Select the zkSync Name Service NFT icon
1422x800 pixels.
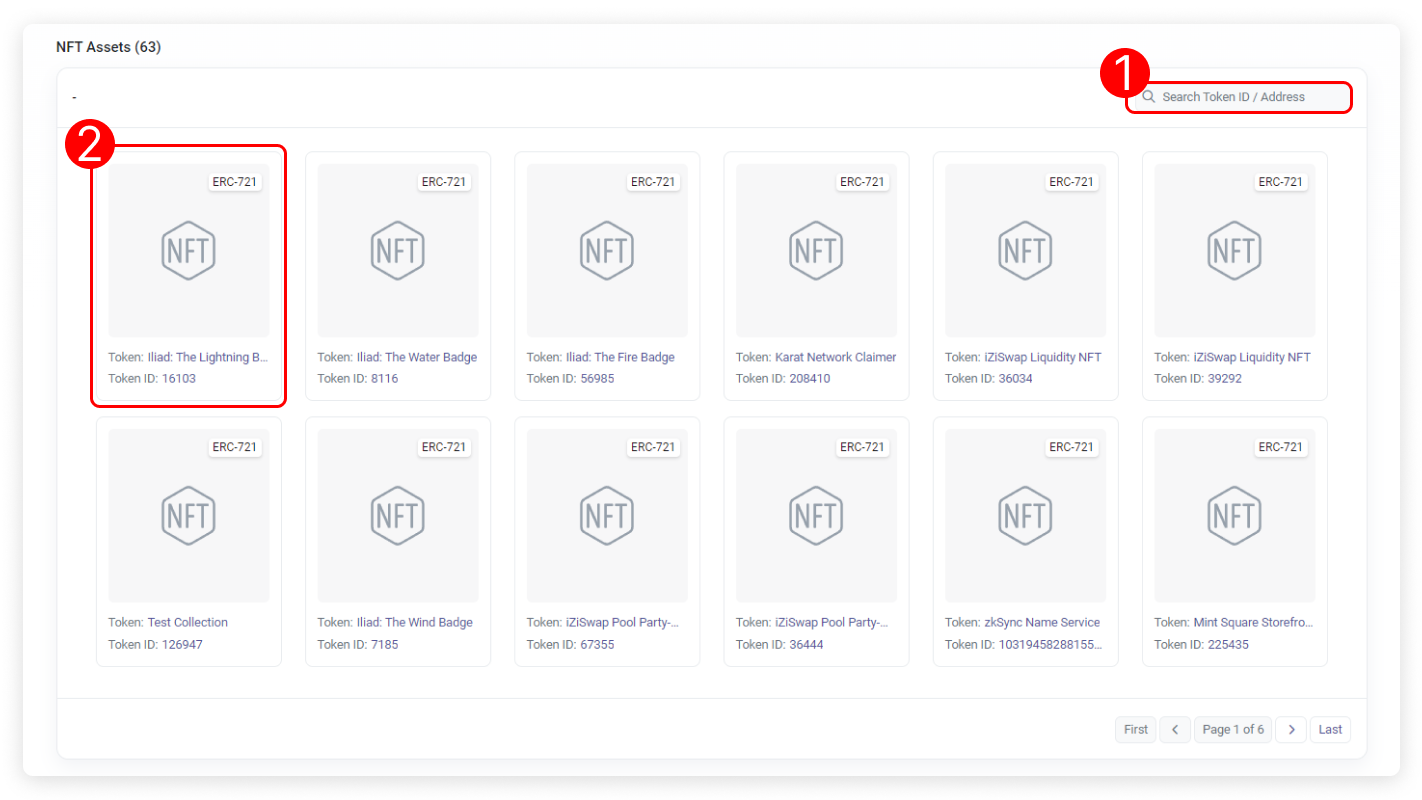point(1025,515)
